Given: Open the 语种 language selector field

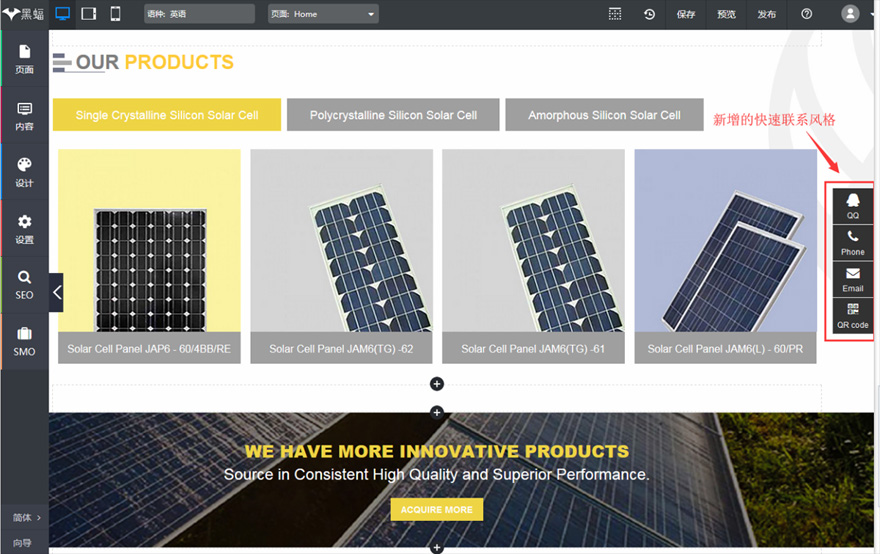Looking at the screenshot, I should pos(199,14).
